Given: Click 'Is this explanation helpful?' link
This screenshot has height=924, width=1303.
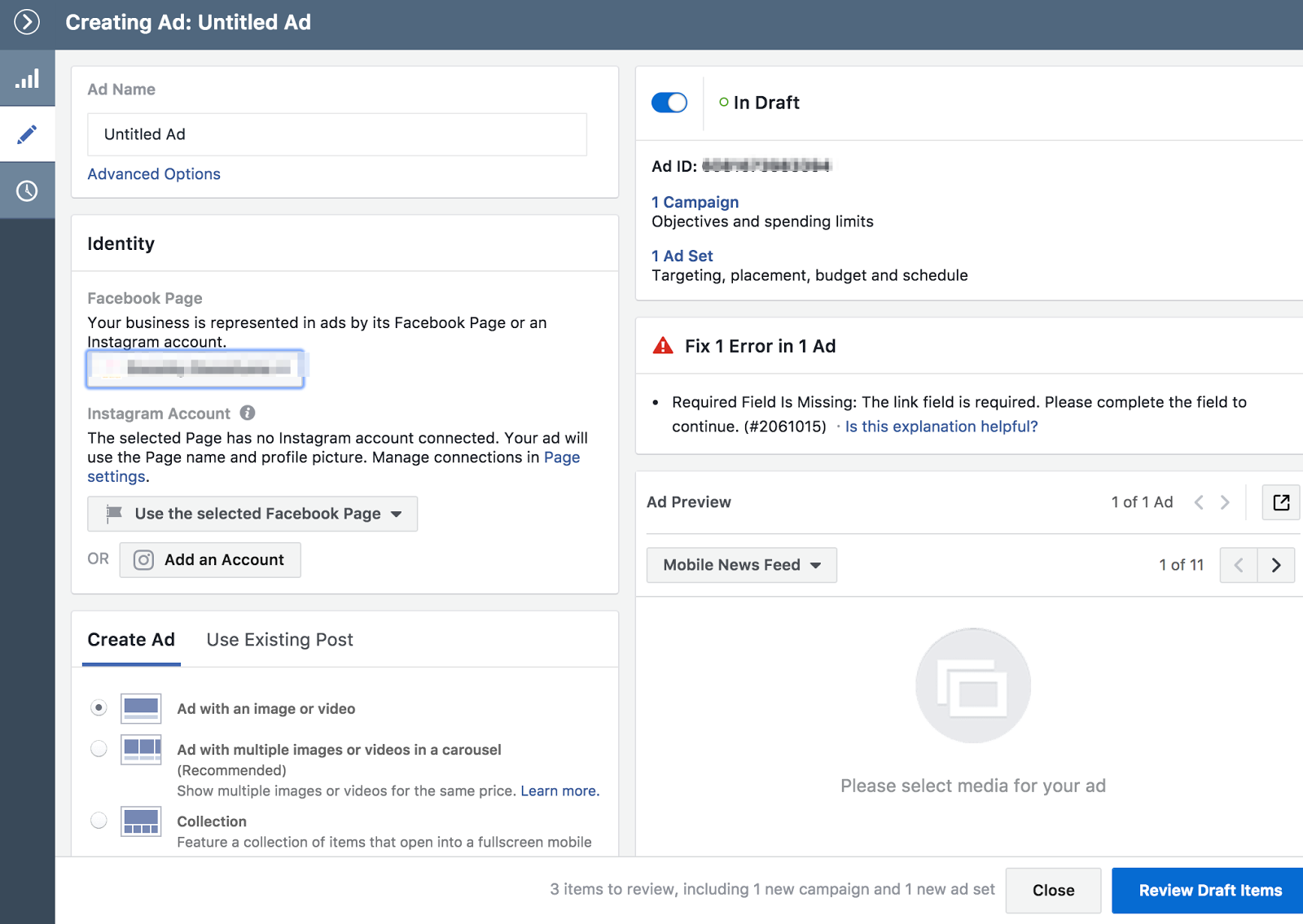Looking at the screenshot, I should click(941, 427).
